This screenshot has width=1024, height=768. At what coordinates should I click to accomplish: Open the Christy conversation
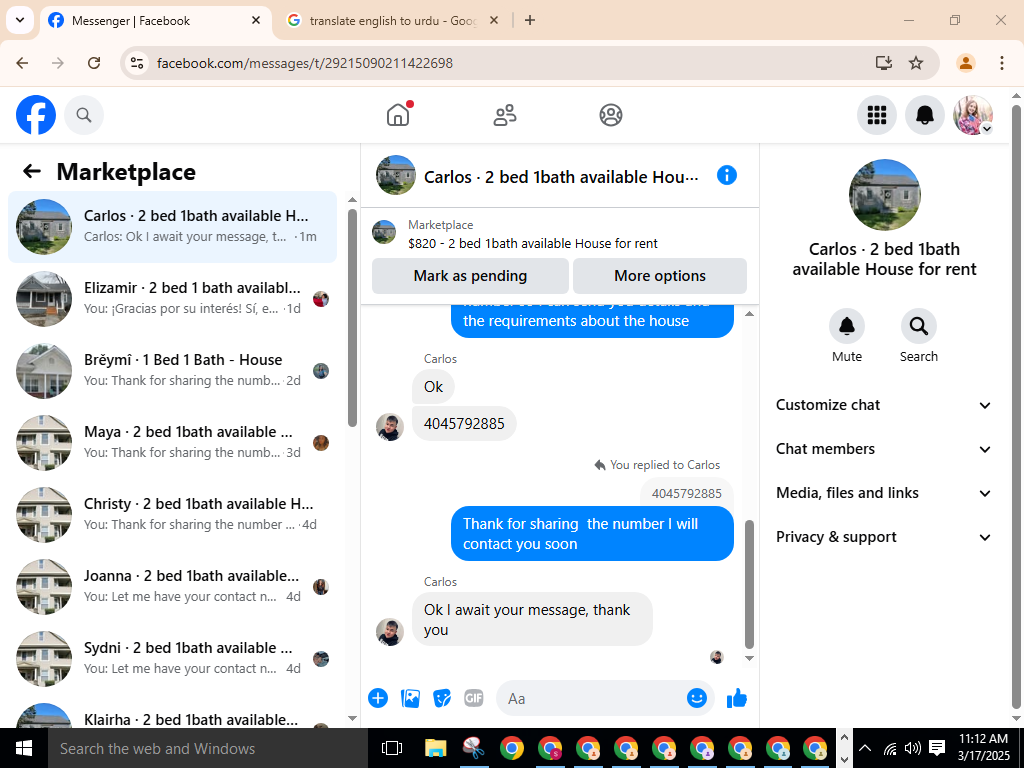(172, 514)
